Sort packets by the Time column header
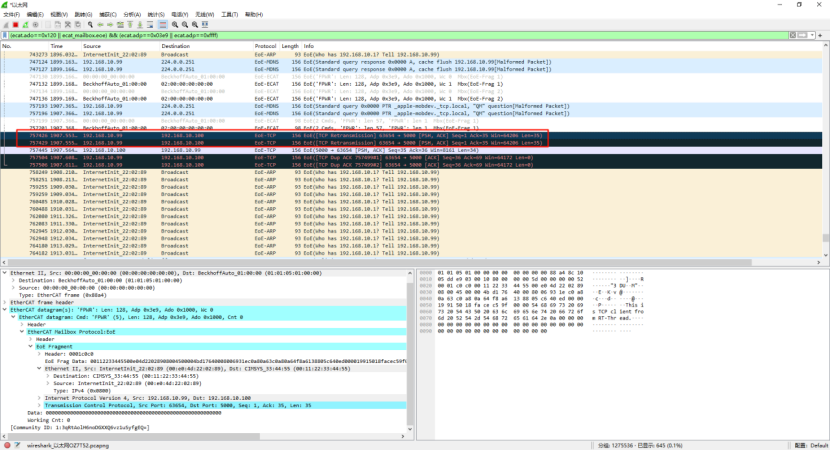 pyautogui.click(x=65, y=46)
